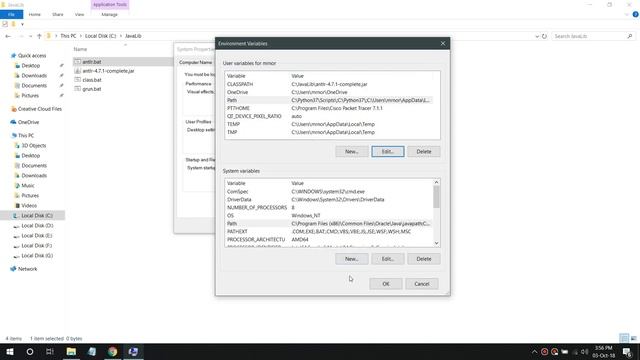
Task: Open the View ribbon tab
Action: tap(79, 14)
